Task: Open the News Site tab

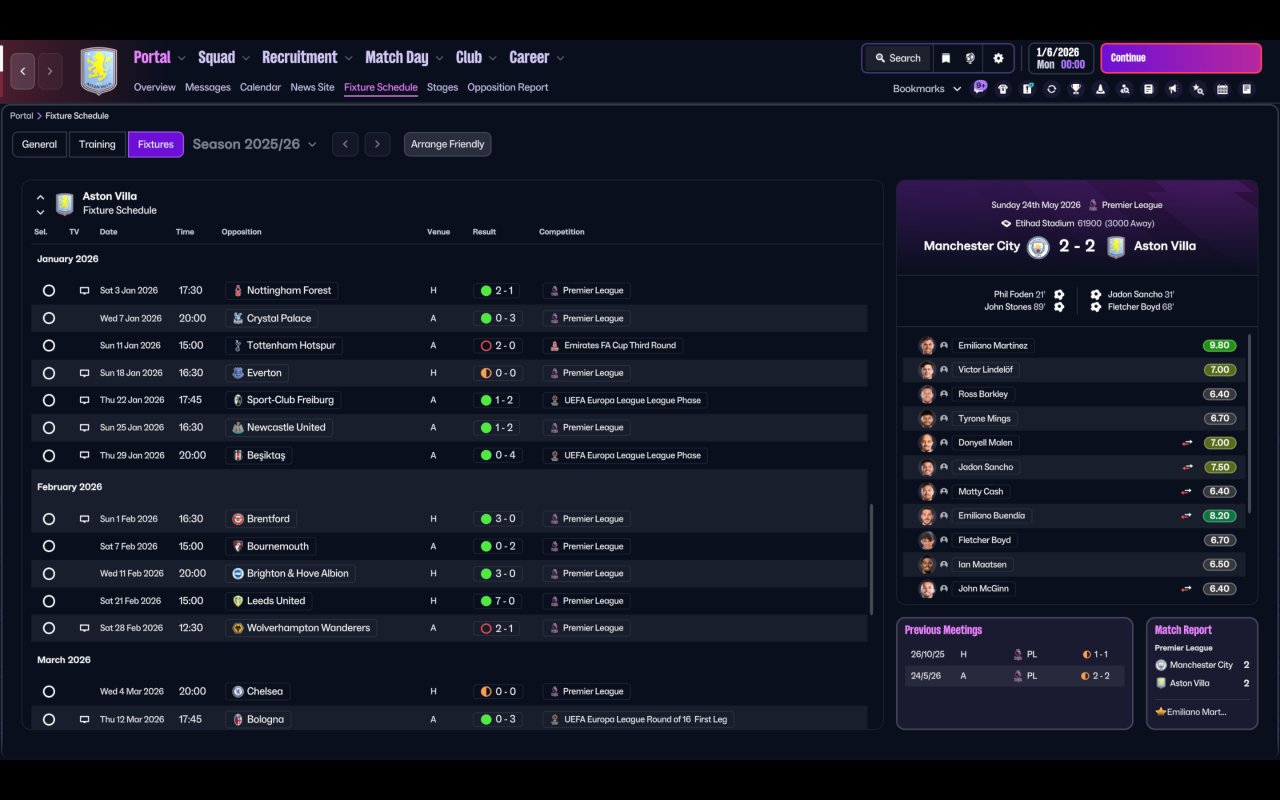Action: click(312, 87)
